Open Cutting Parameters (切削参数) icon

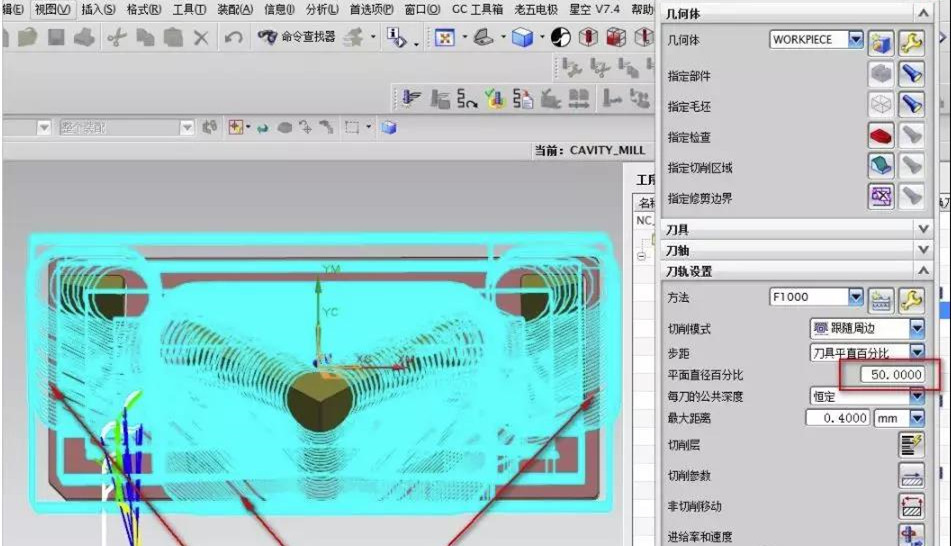point(910,476)
